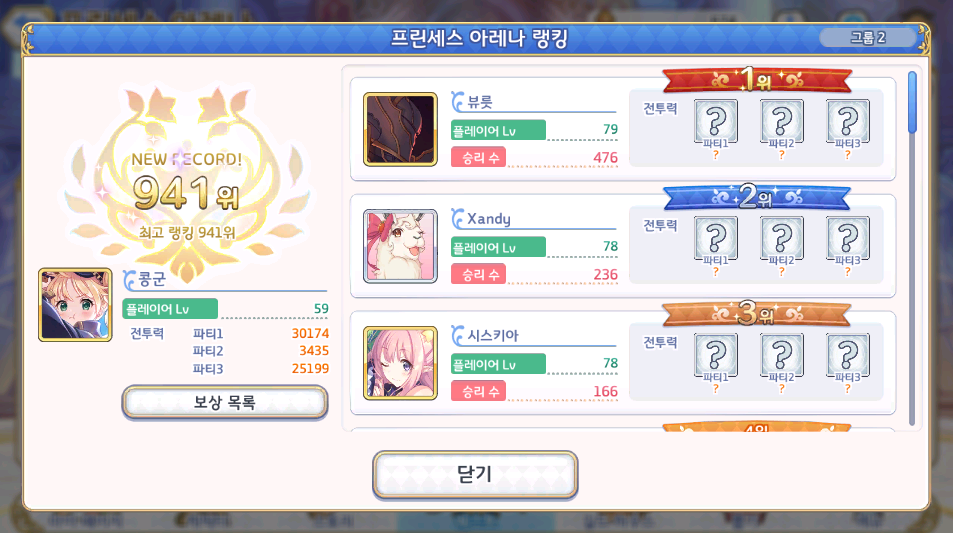This screenshot has width=953, height=533.
Task: Click the 1위 red rank ribbon
Action: [757, 80]
